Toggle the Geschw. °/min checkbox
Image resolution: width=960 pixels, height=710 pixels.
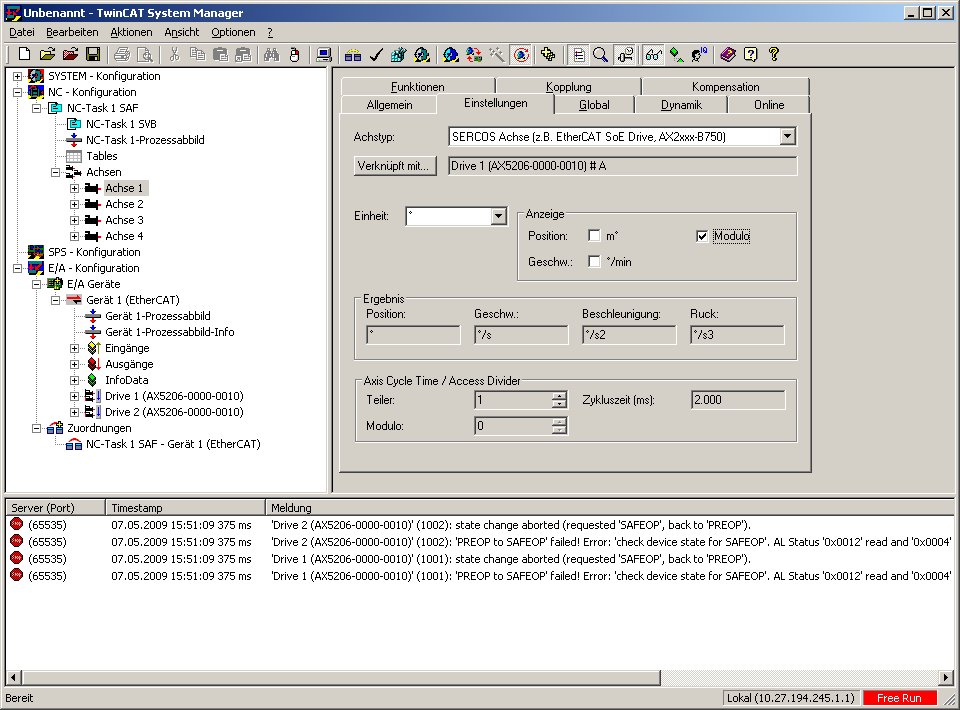pos(594,261)
